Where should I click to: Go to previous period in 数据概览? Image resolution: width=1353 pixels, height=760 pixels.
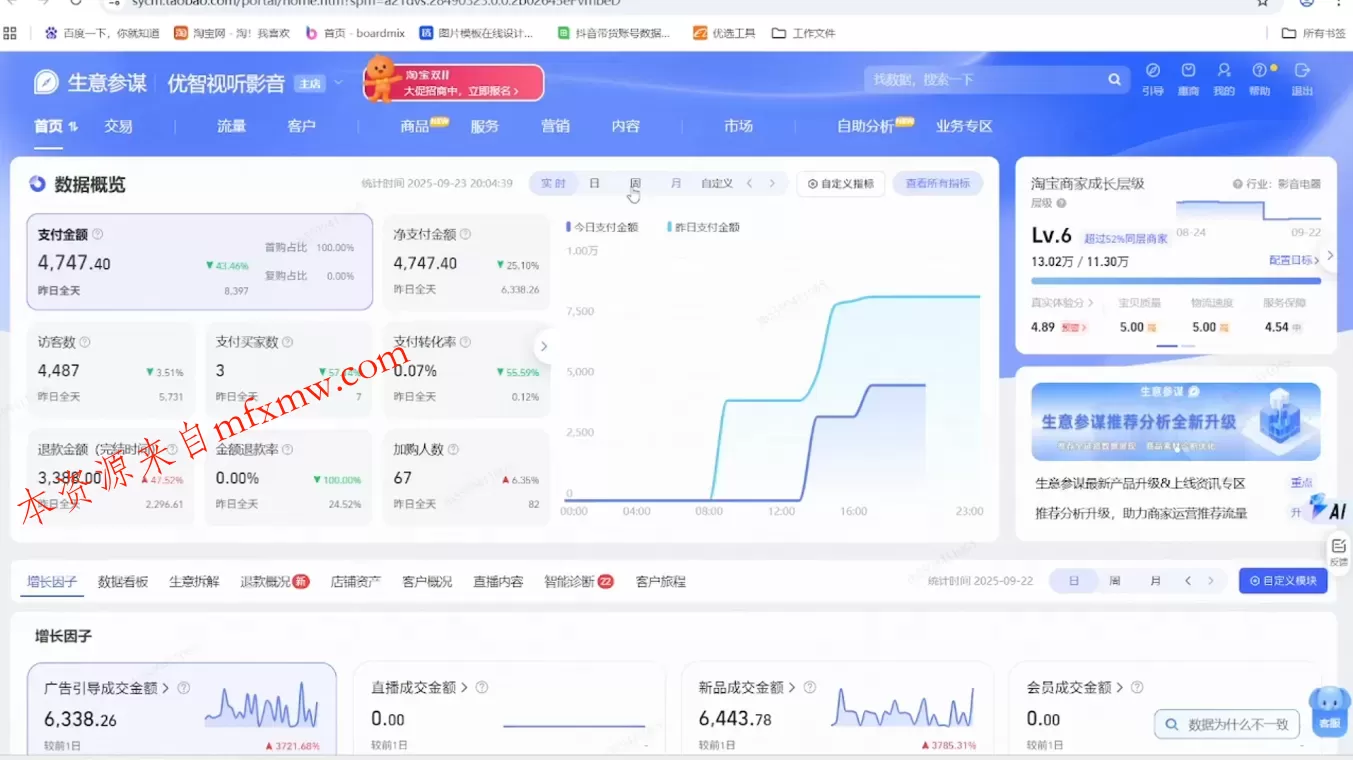coord(750,184)
